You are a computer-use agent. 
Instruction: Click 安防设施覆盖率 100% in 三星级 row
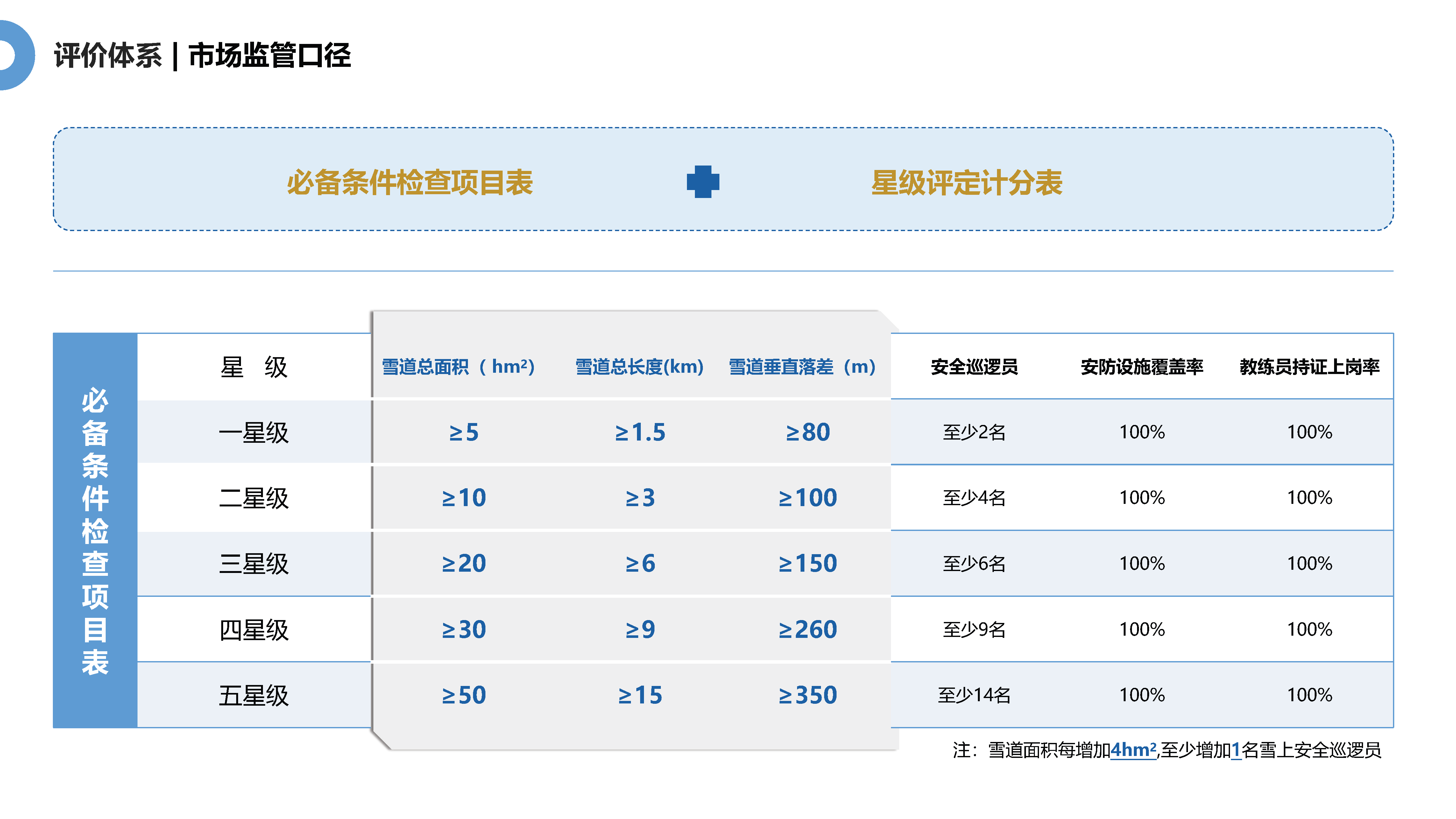(1142, 563)
